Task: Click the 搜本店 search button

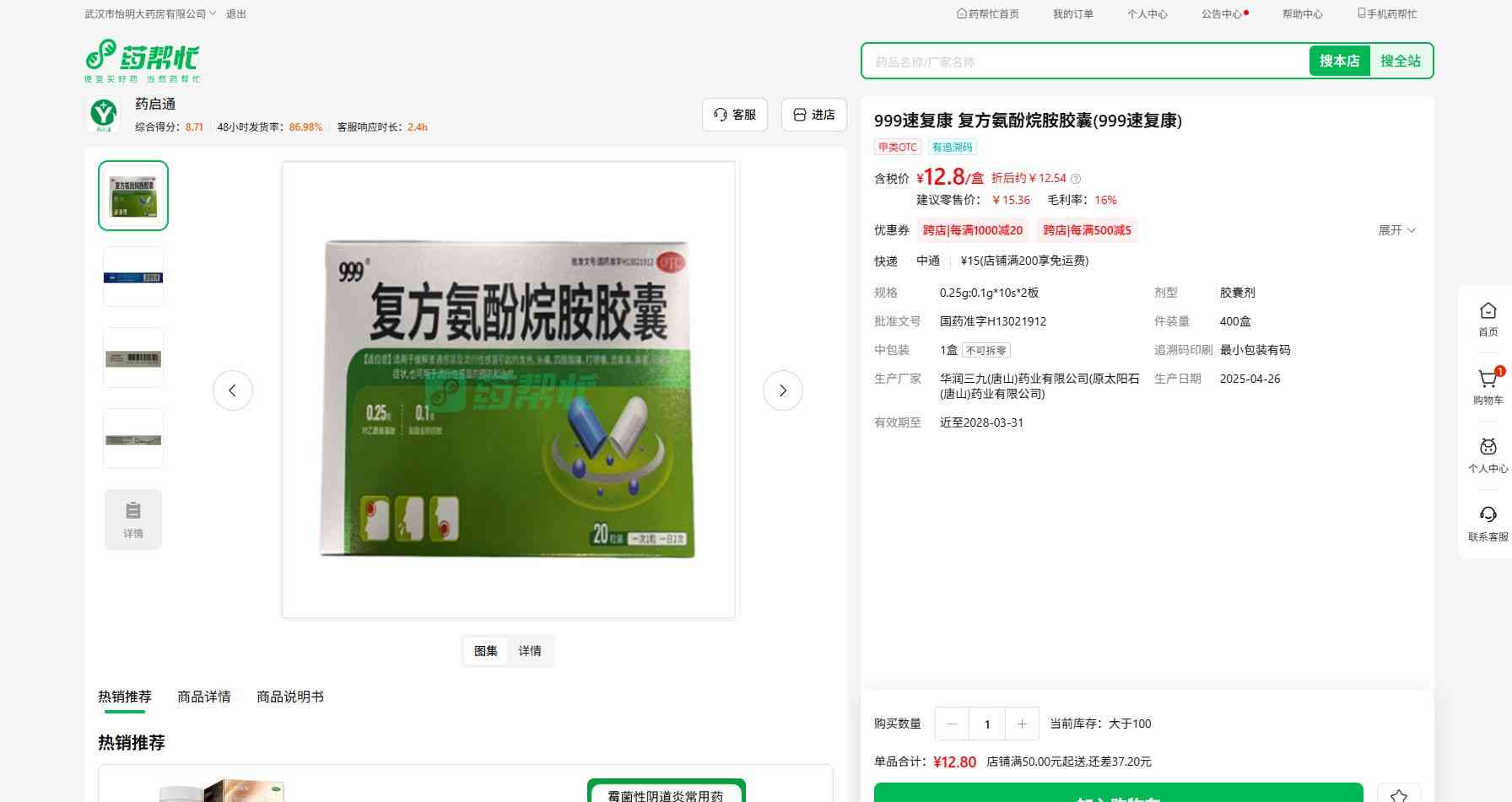Action: coord(1339,61)
